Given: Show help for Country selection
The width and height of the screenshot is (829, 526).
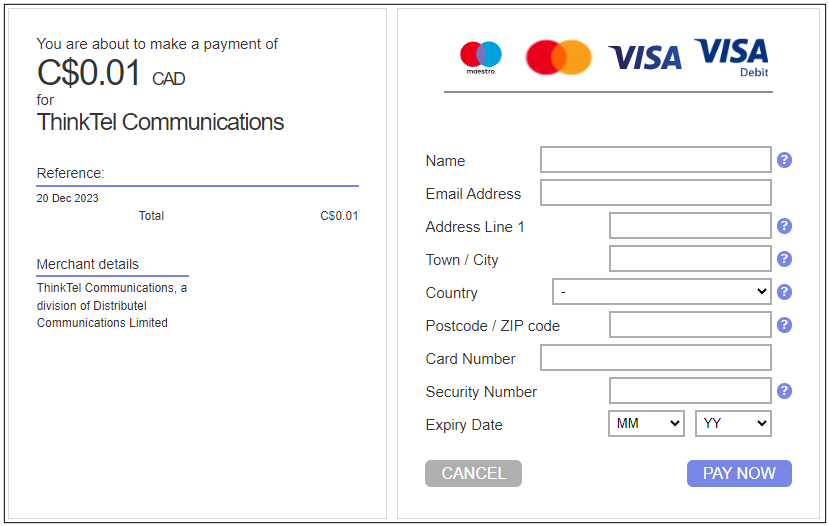Looking at the screenshot, I should tap(785, 292).
